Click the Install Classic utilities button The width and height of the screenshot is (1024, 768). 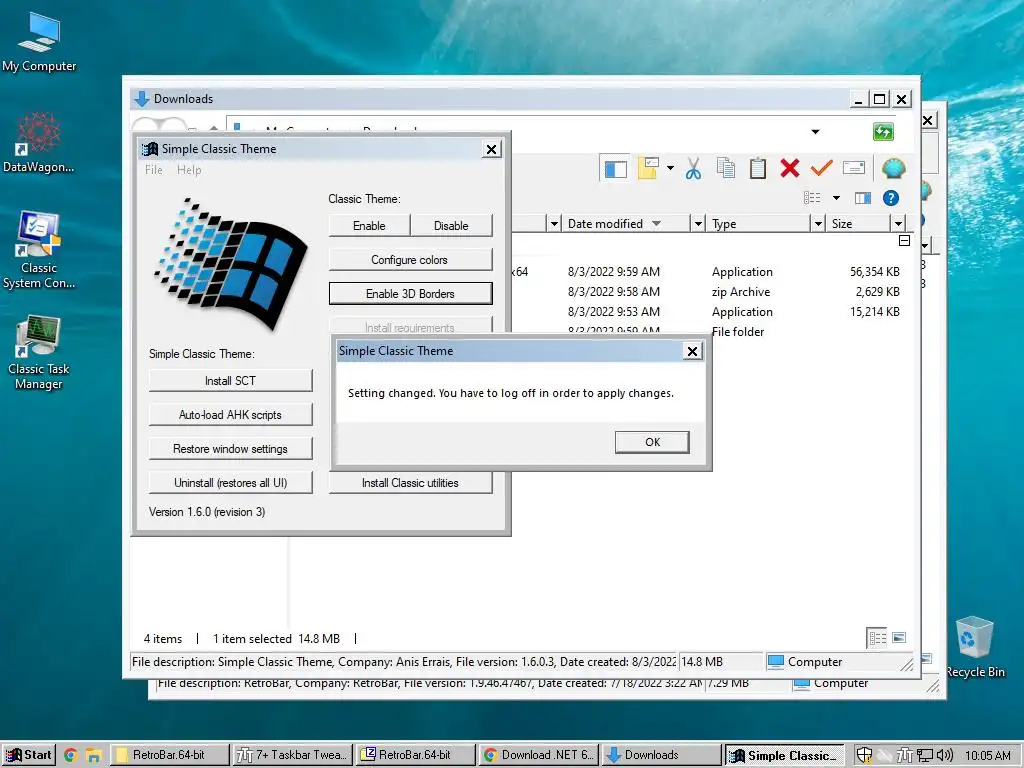(410, 483)
